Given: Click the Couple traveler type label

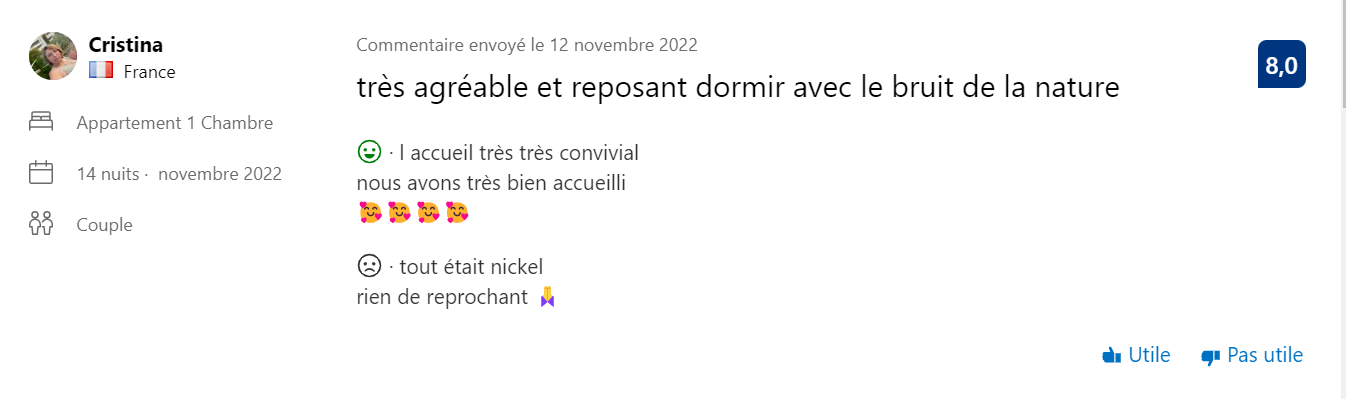Looking at the screenshot, I should pyautogui.click(x=105, y=225).
